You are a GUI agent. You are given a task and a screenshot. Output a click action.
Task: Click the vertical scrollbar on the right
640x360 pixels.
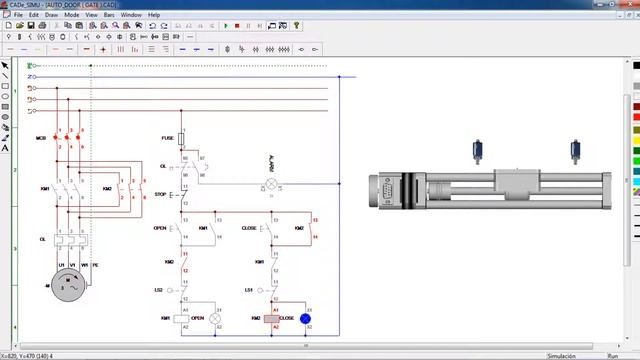click(627, 180)
